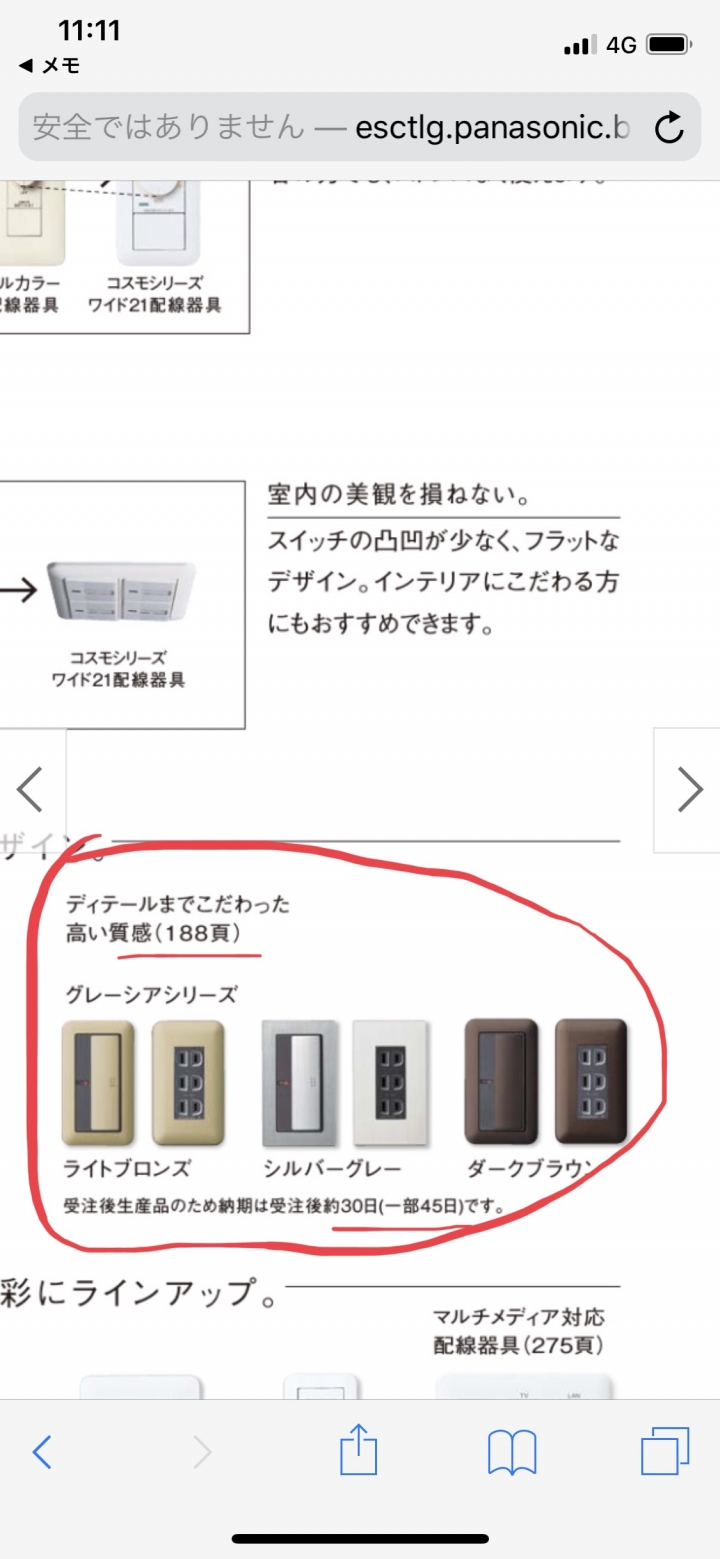
Task: Open the bookmarks book icon
Action: tap(513, 1452)
